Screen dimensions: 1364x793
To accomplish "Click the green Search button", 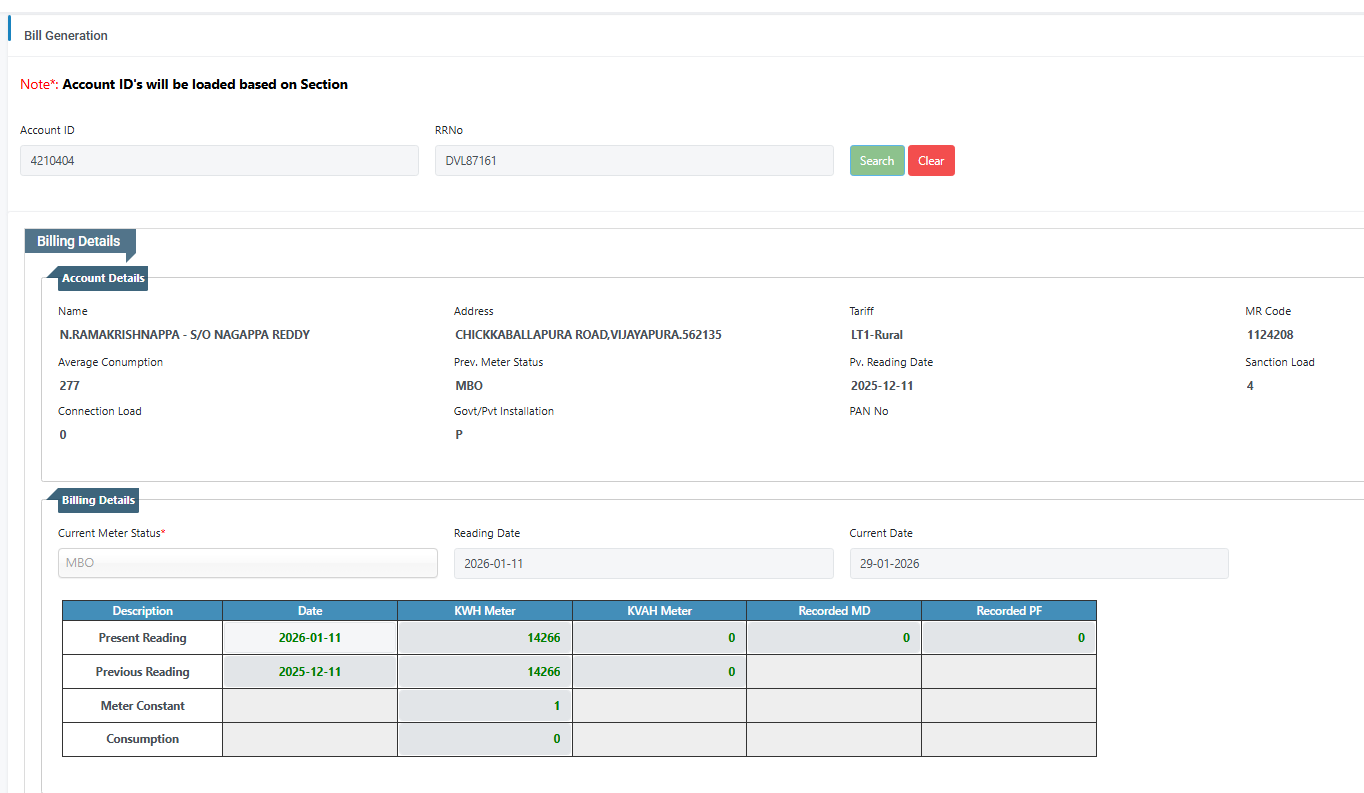I will tap(876, 161).
